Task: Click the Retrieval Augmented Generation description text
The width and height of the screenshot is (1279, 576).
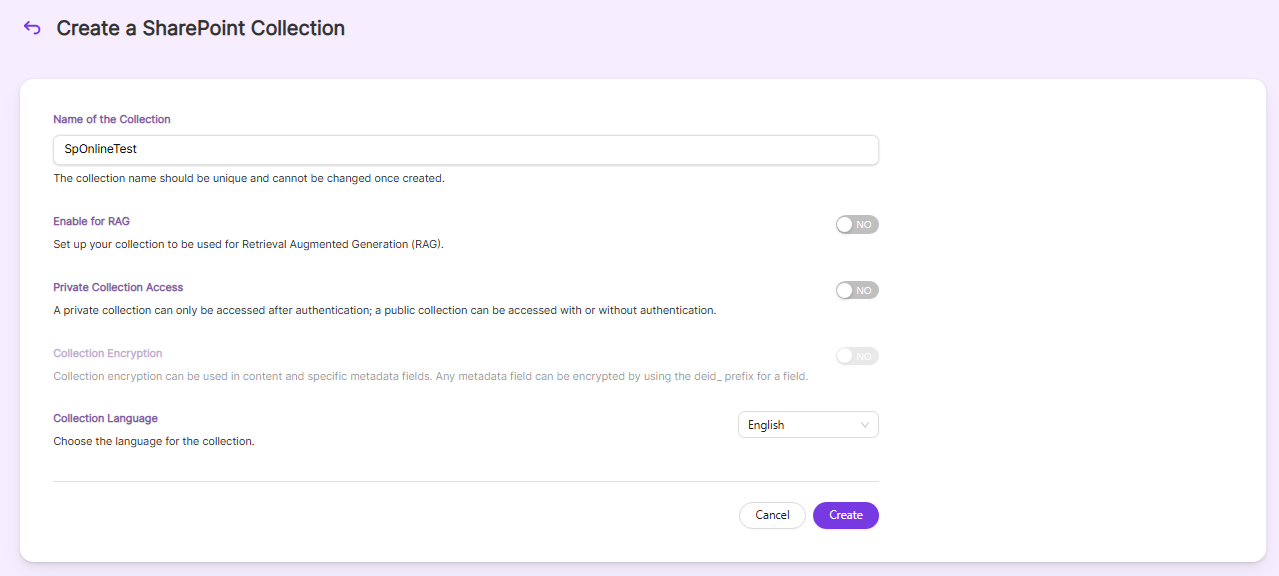Action: point(248,244)
